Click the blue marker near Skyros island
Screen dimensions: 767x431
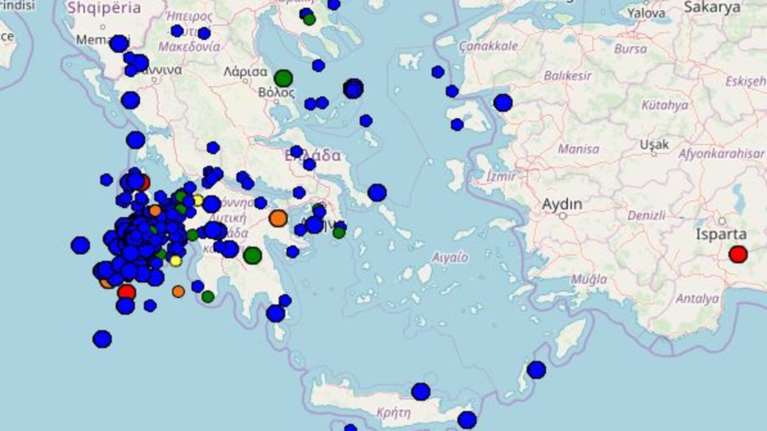[366, 120]
